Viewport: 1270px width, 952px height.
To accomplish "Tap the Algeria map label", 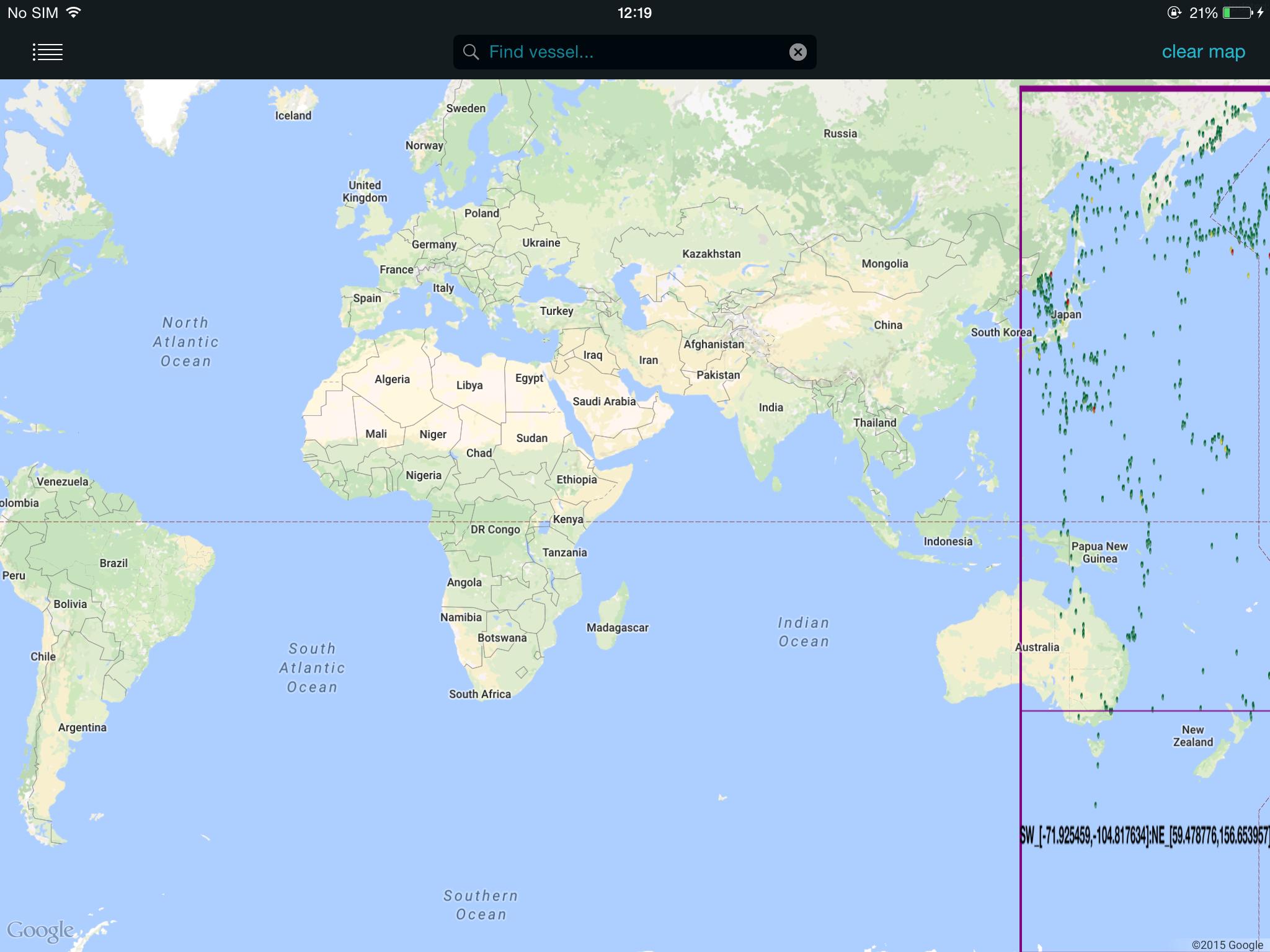I will pyautogui.click(x=392, y=379).
